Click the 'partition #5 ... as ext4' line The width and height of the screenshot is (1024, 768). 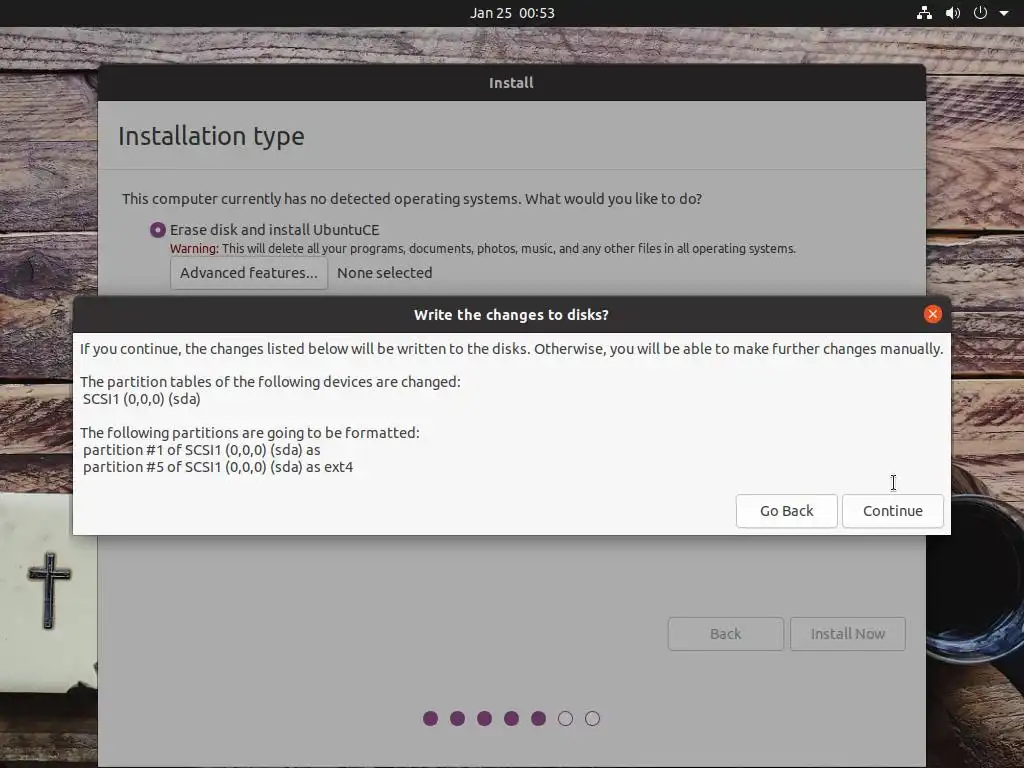[218, 467]
